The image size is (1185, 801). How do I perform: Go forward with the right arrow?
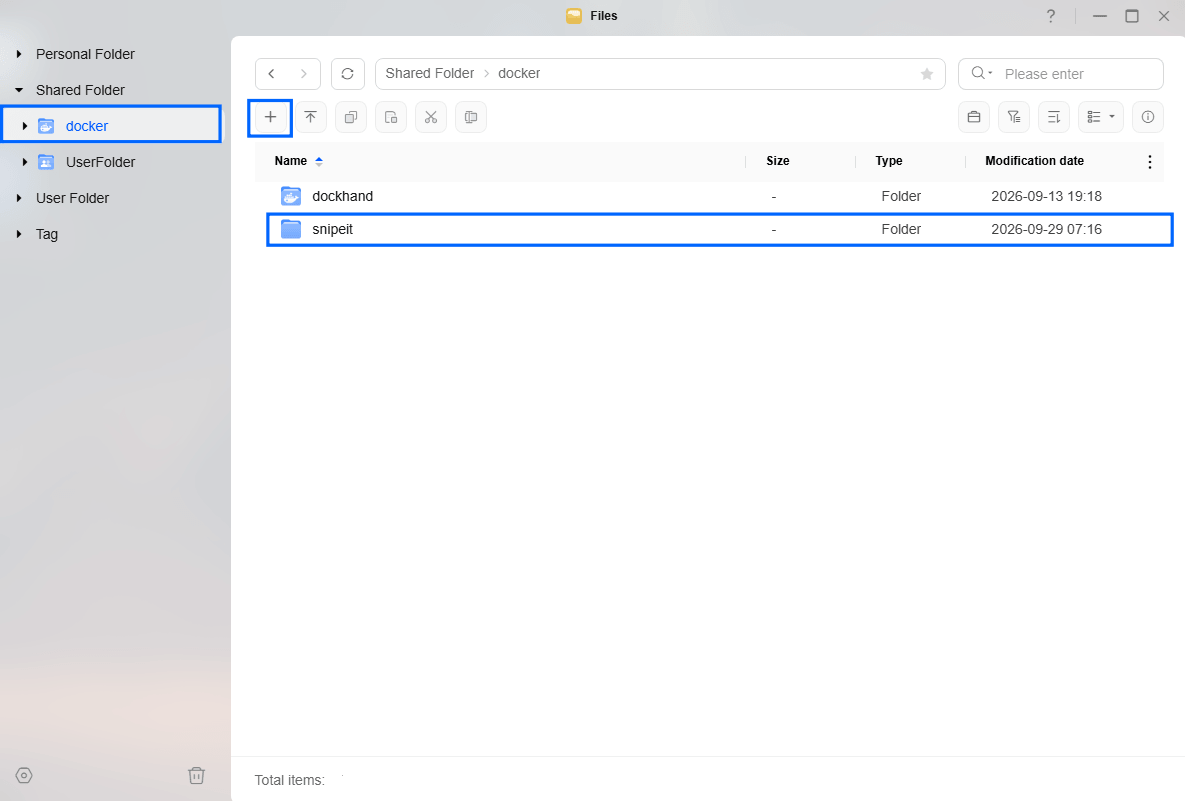pos(304,74)
